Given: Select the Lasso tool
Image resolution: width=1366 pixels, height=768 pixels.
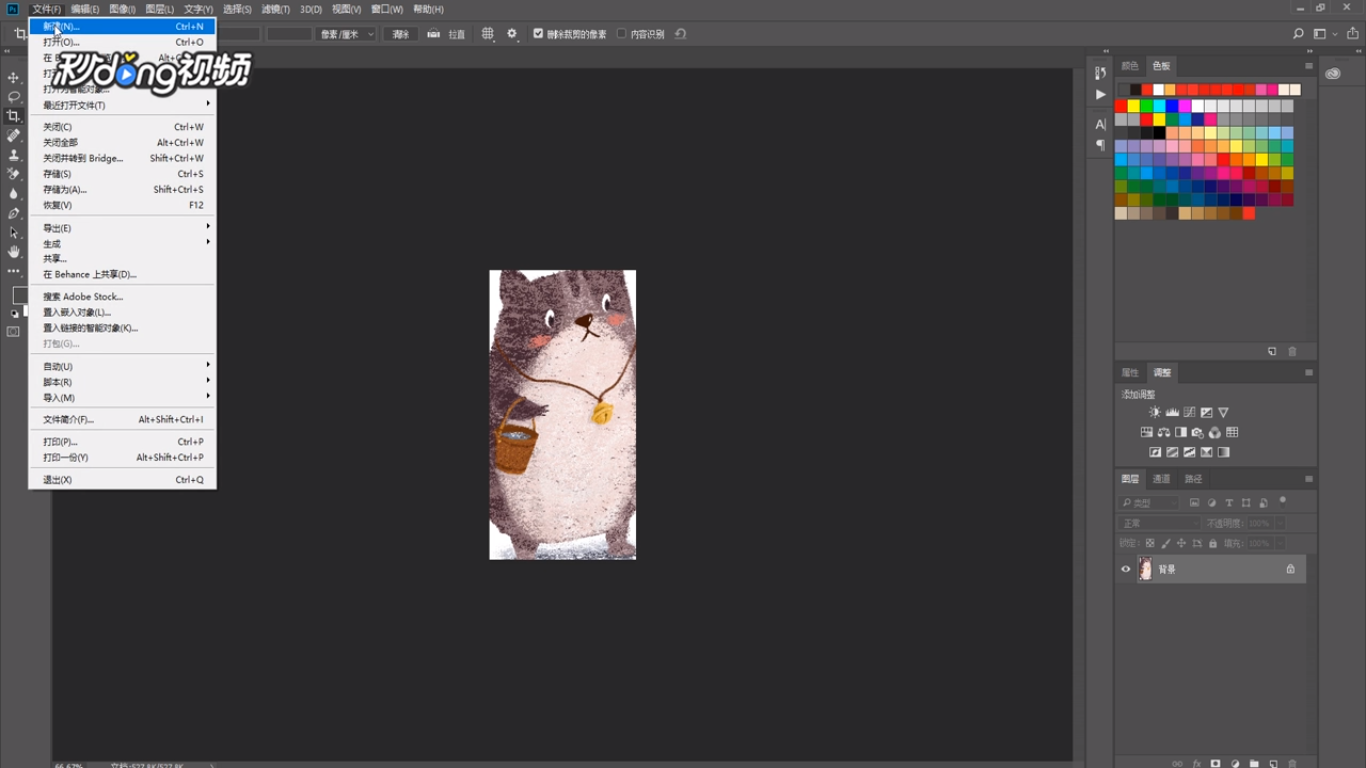Looking at the screenshot, I should click(x=14, y=97).
